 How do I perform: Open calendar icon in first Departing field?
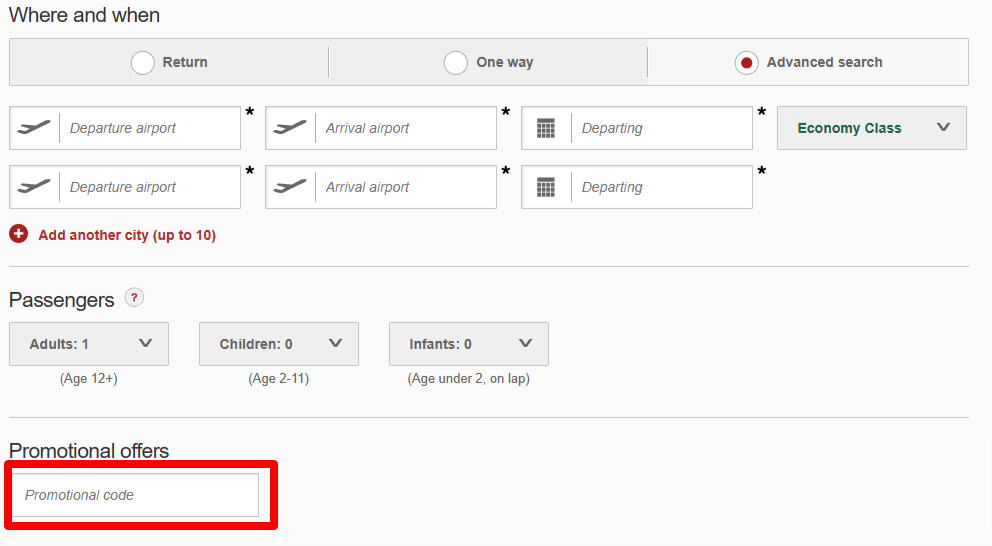[546, 128]
